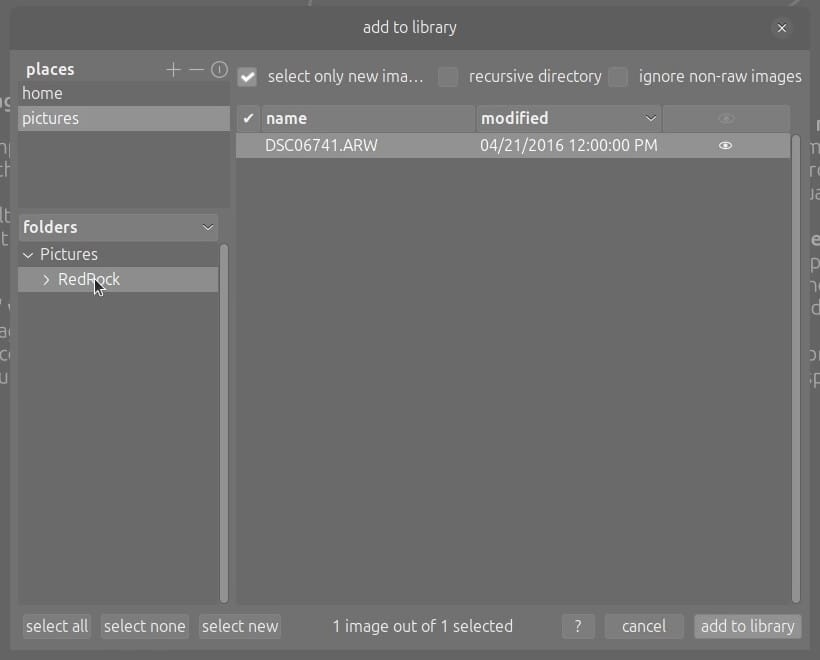This screenshot has width=820, height=660.
Task: Click the select new button
Action: (240, 626)
